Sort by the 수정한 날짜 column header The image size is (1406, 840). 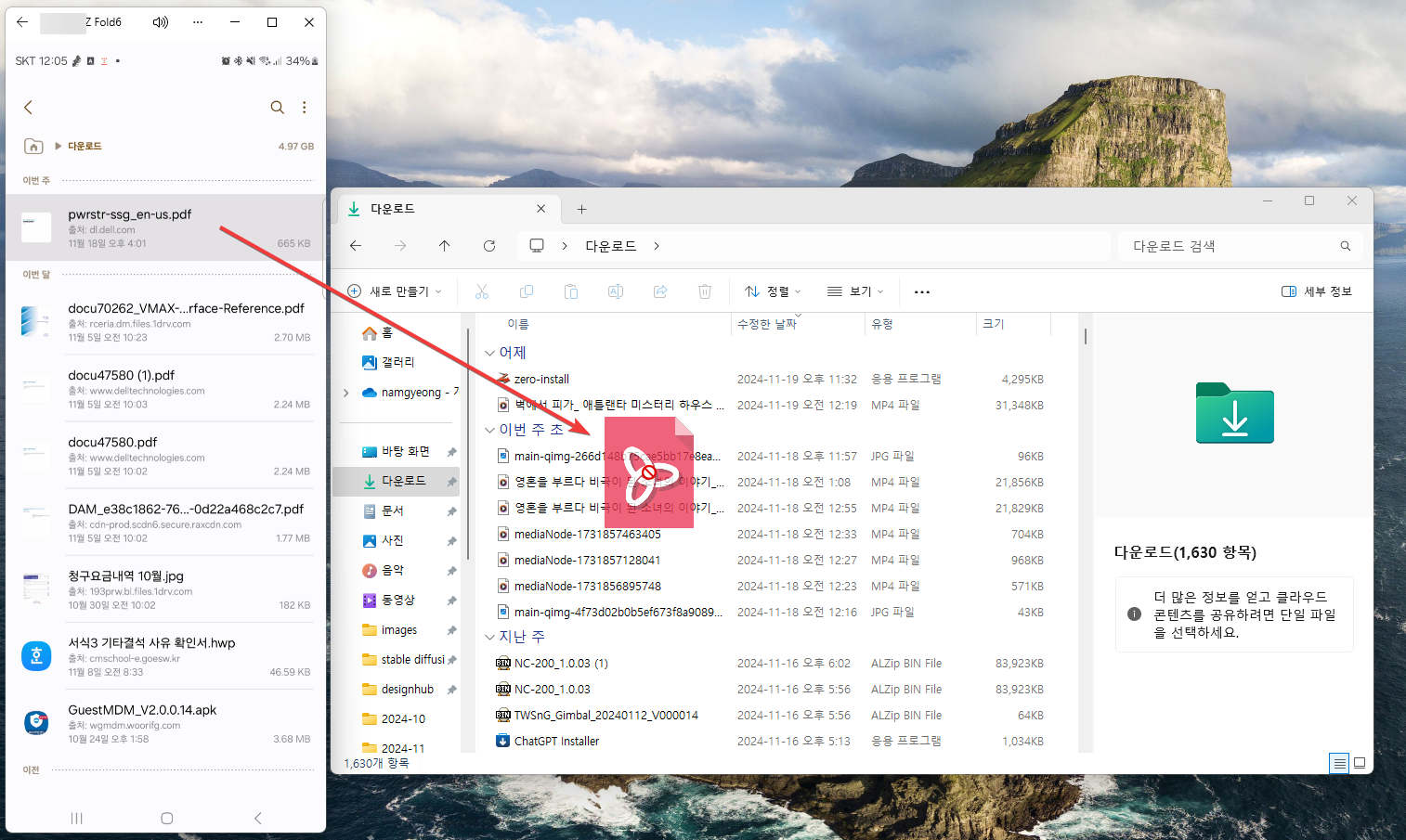tap(767, 324)
